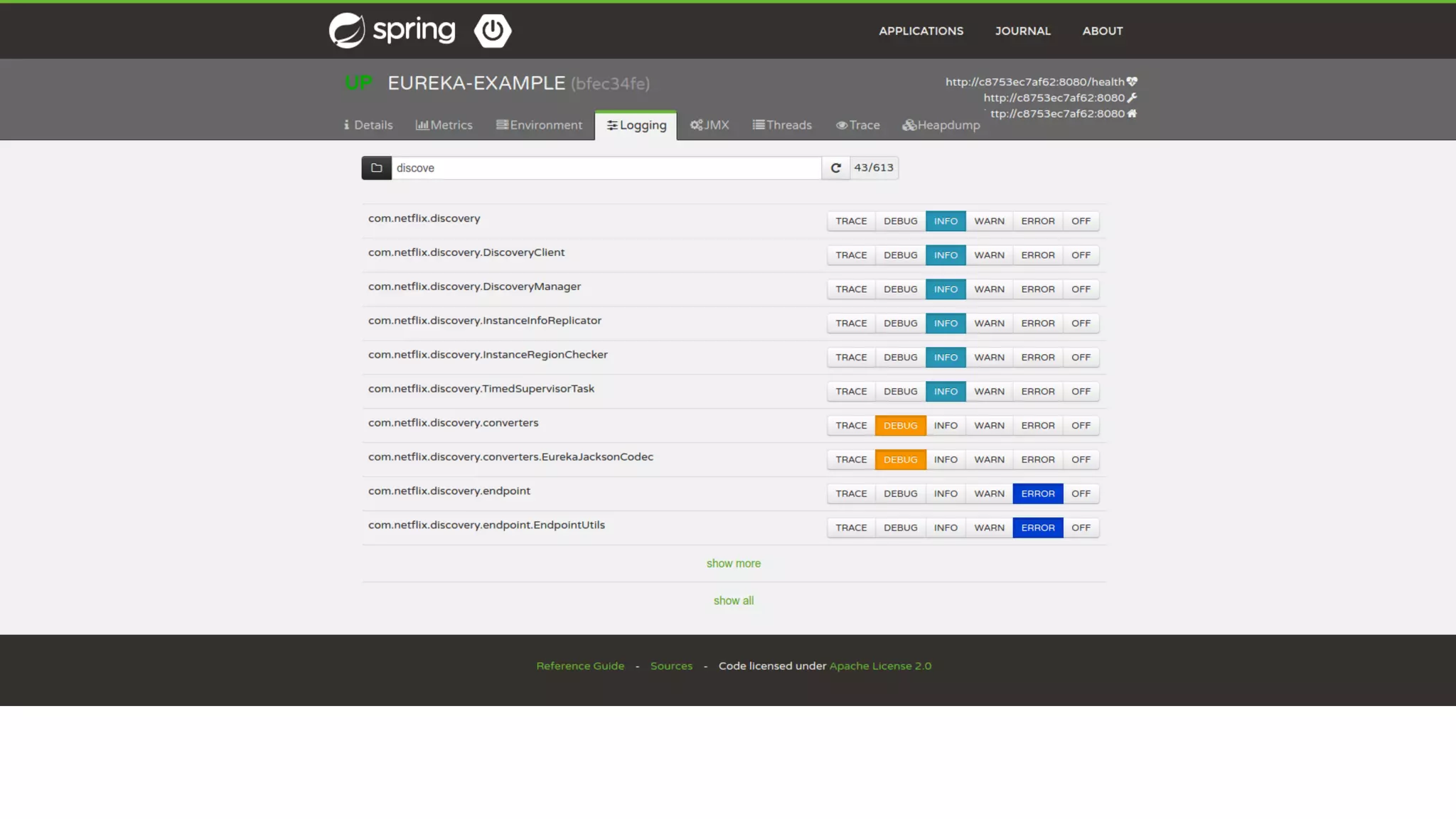Image resolution: width=1456 pixels, height=819 pixels.
Task: Switch to the Metrics tab
Action: click(x=444, y=125)
